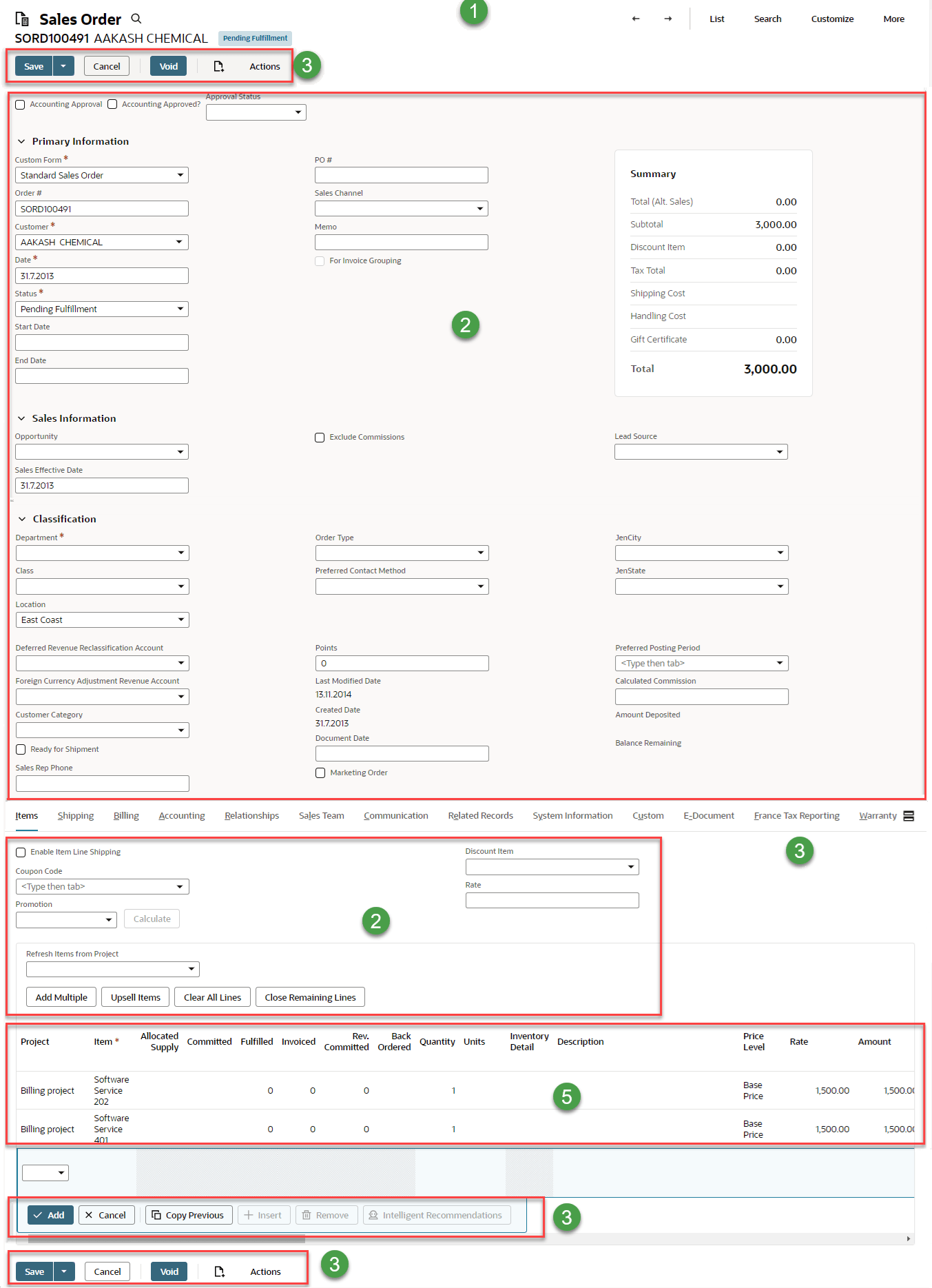Viewport: 932px width, 1288px height.
Task: Go to next record with right arrow
Action: point(667,19)
